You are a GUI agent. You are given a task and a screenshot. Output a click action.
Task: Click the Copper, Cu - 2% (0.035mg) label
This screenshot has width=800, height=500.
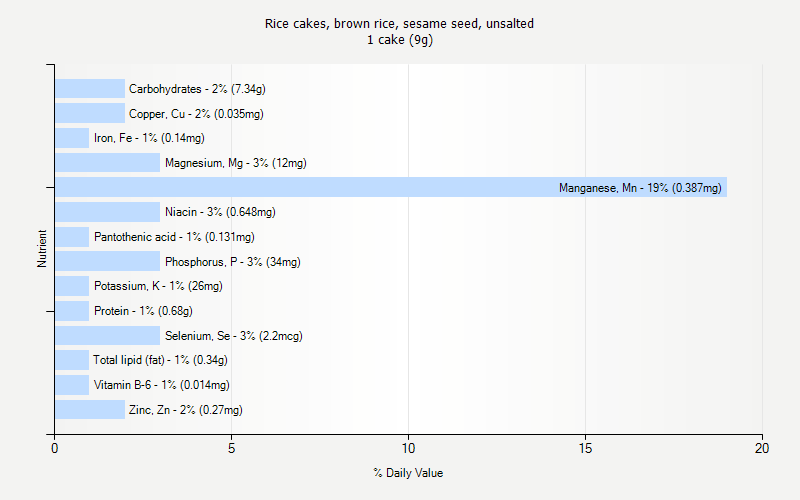196,114
